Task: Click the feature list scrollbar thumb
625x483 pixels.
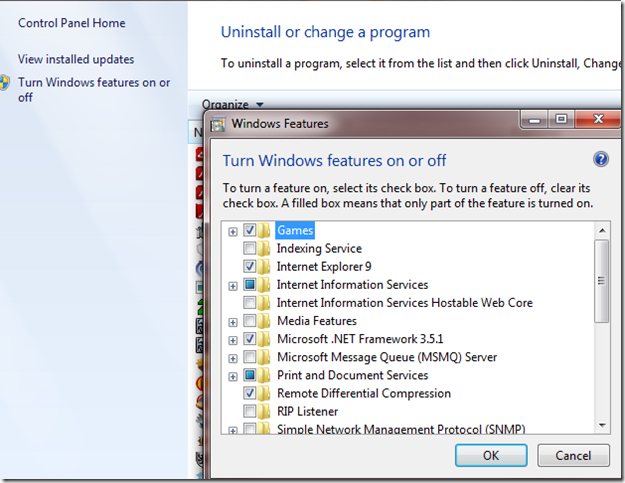Action: (x=602, y=281)
